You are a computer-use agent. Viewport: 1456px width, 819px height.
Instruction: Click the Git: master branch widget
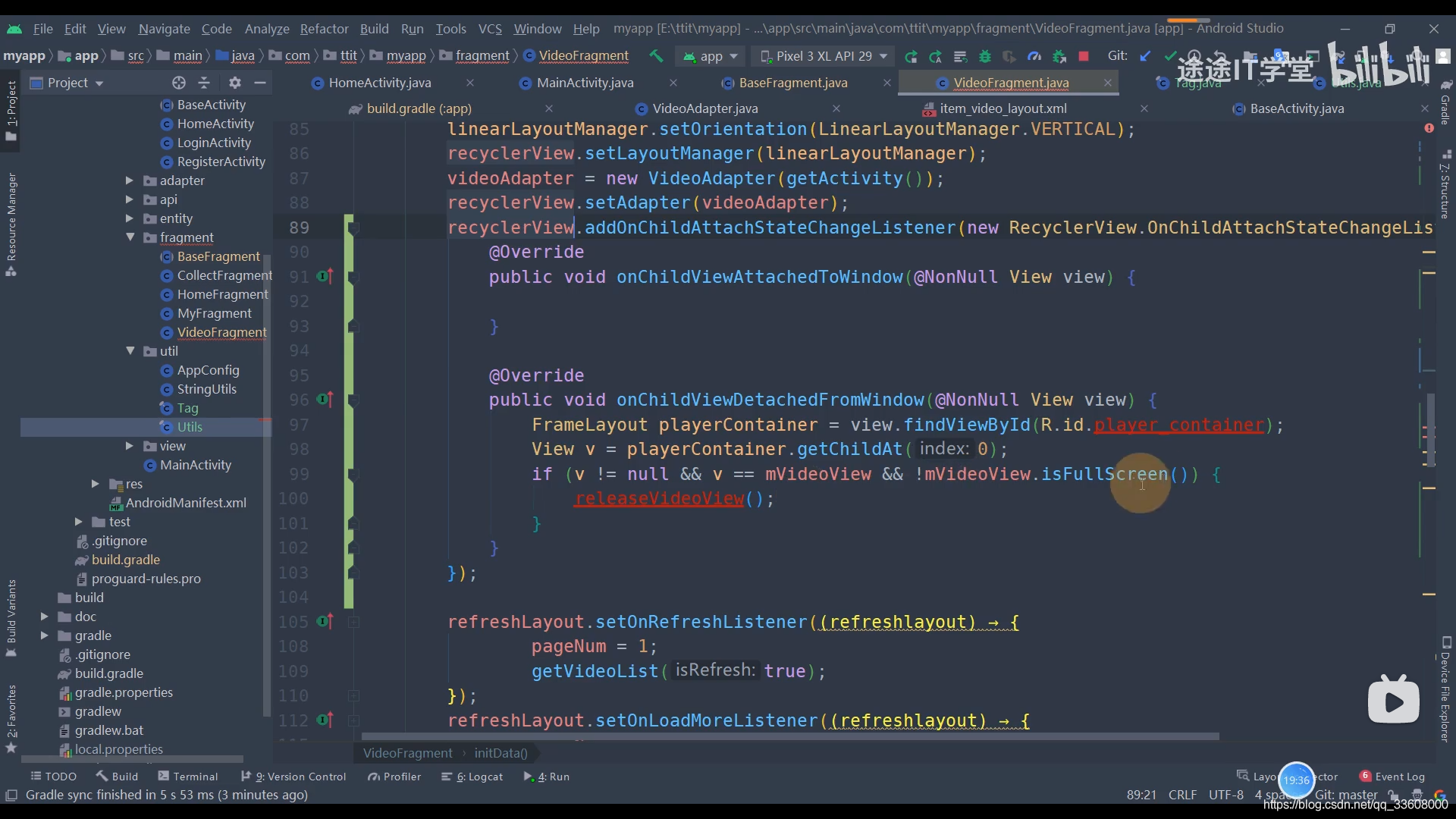point(1346,795)
